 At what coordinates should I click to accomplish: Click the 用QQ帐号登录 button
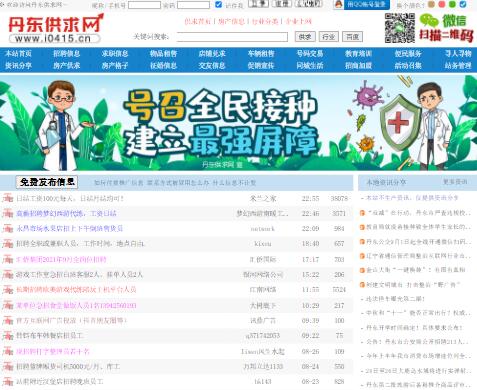tap(367, 4)
